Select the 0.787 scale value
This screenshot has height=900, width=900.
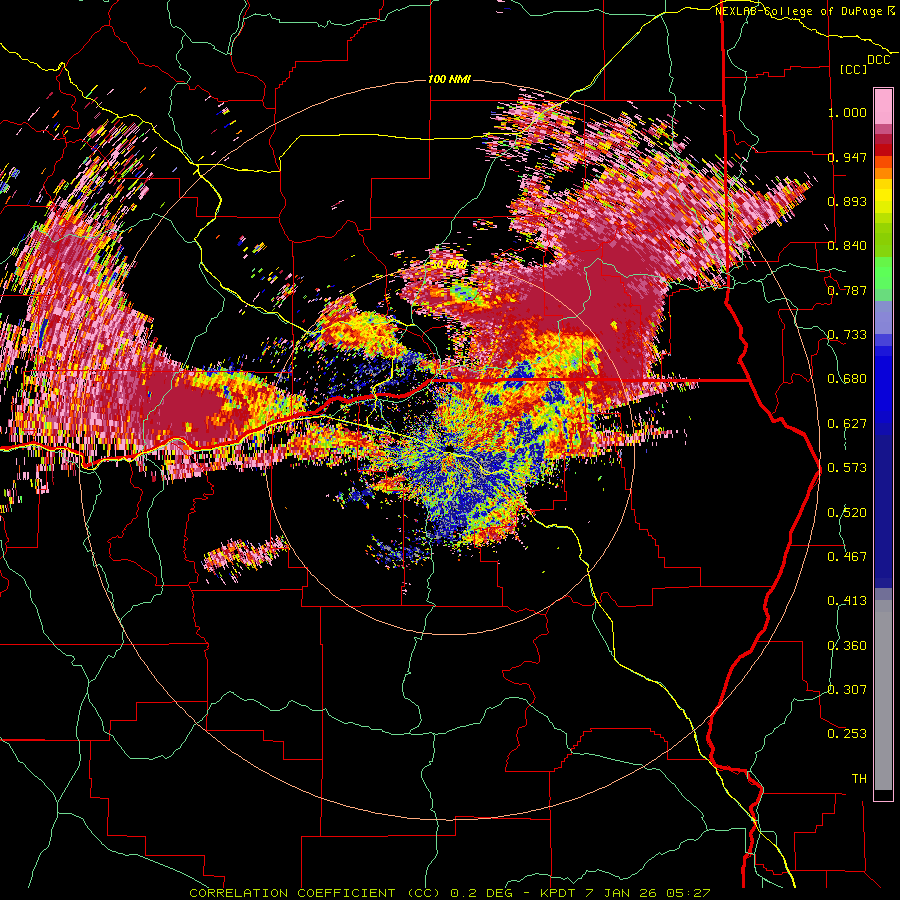tap(847, 290)
